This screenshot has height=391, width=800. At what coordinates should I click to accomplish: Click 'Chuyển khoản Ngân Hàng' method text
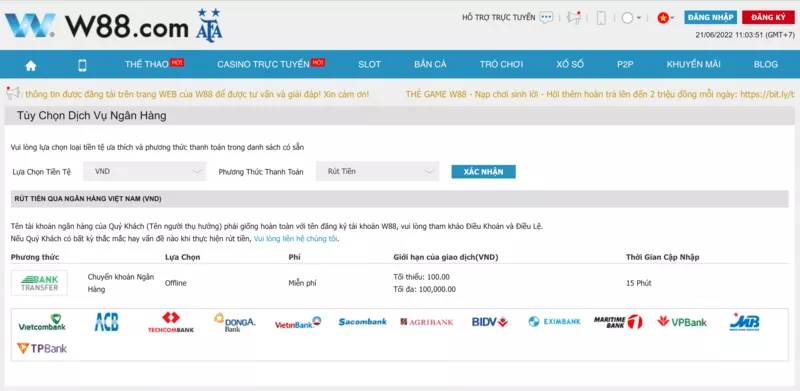click(x=121, y=283)
